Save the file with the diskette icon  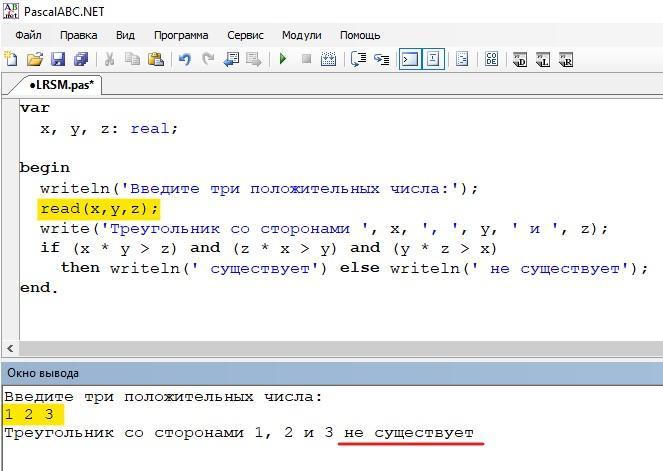pyautogui.click(x=58, y=59)
